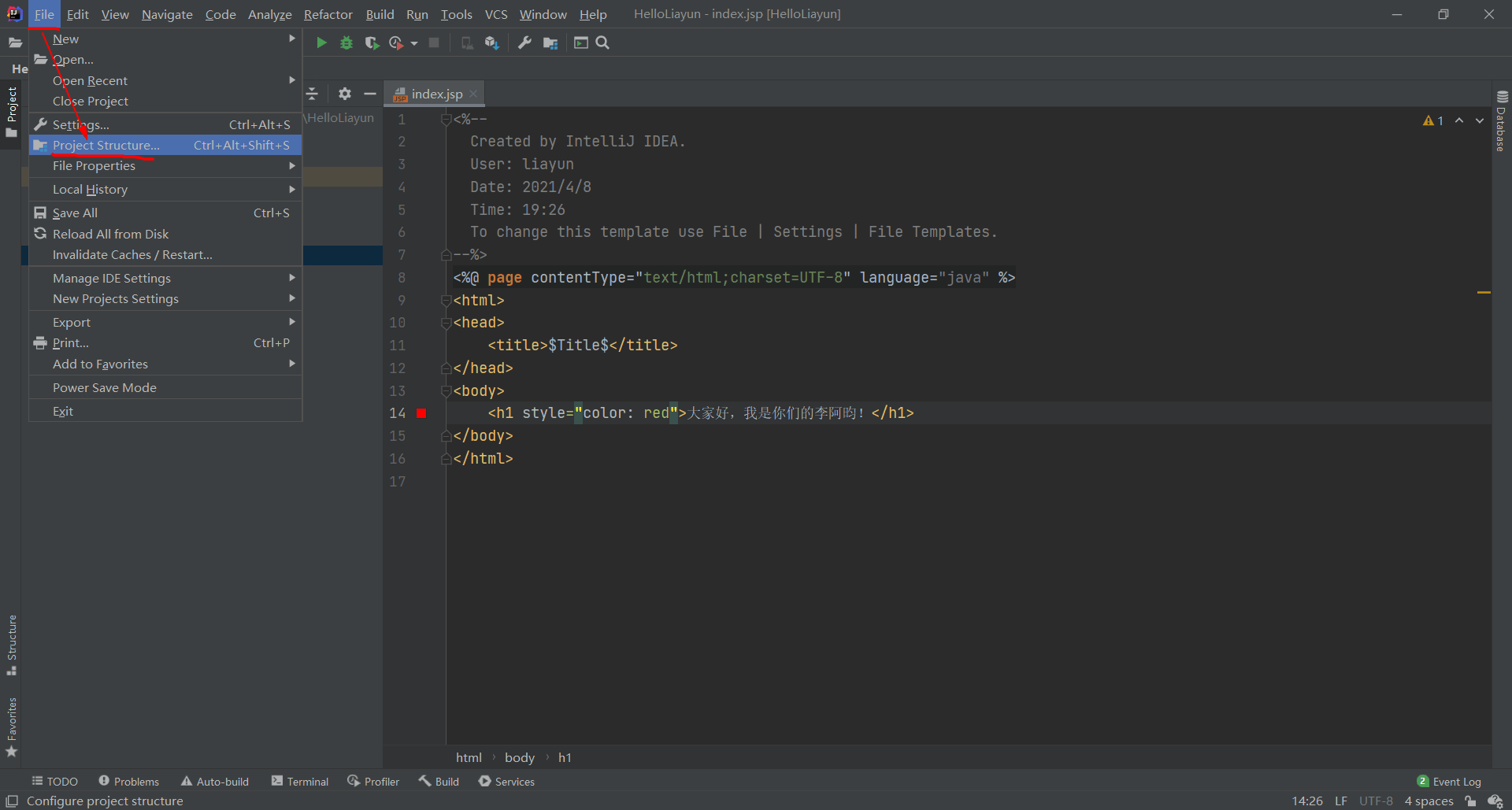Viewport: 1512px width, 810px height.
Task: Open the Problems tool window
Action: (128, 782)
